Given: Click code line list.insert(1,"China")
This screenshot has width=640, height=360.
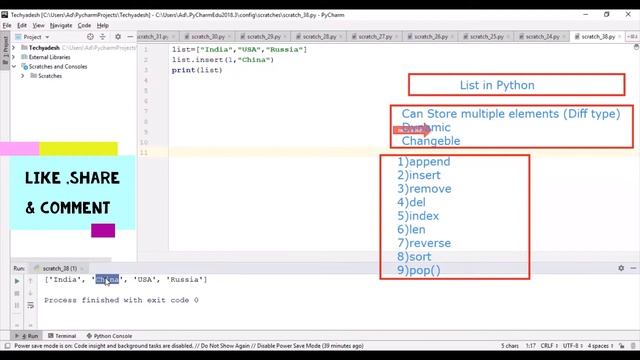Looking at the screenshot, I should click(x=223, y=60).
